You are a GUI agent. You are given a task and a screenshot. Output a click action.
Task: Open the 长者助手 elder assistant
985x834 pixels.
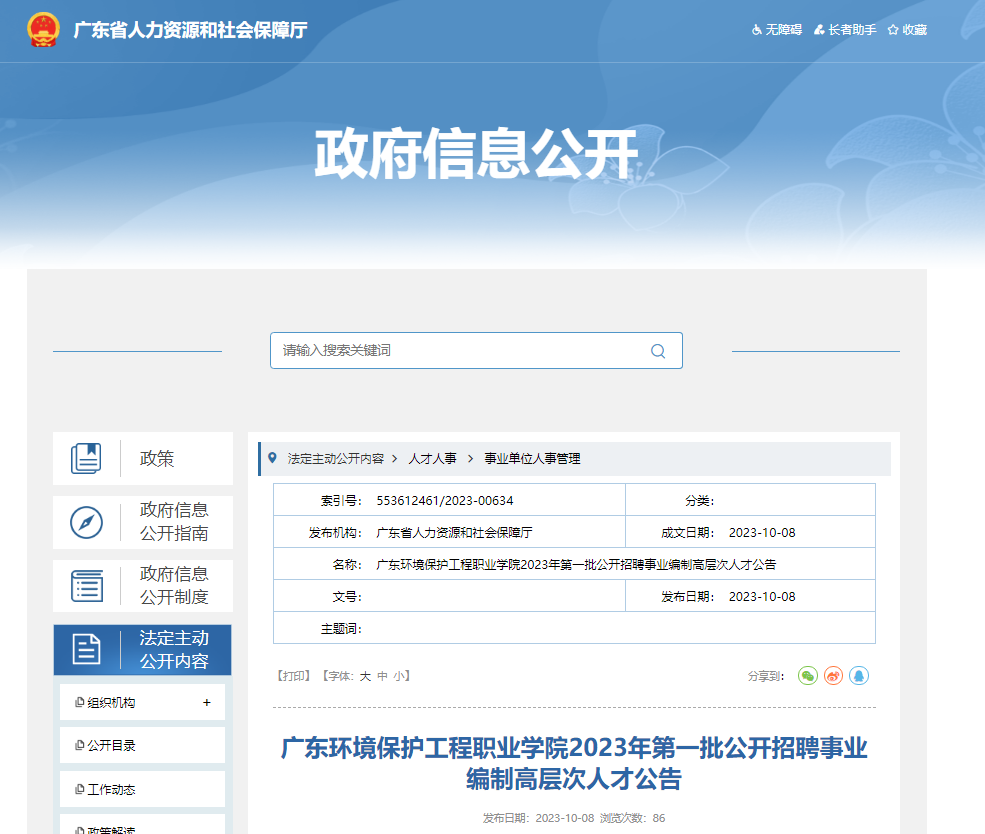pyautogui.click(x=845, y=30)
